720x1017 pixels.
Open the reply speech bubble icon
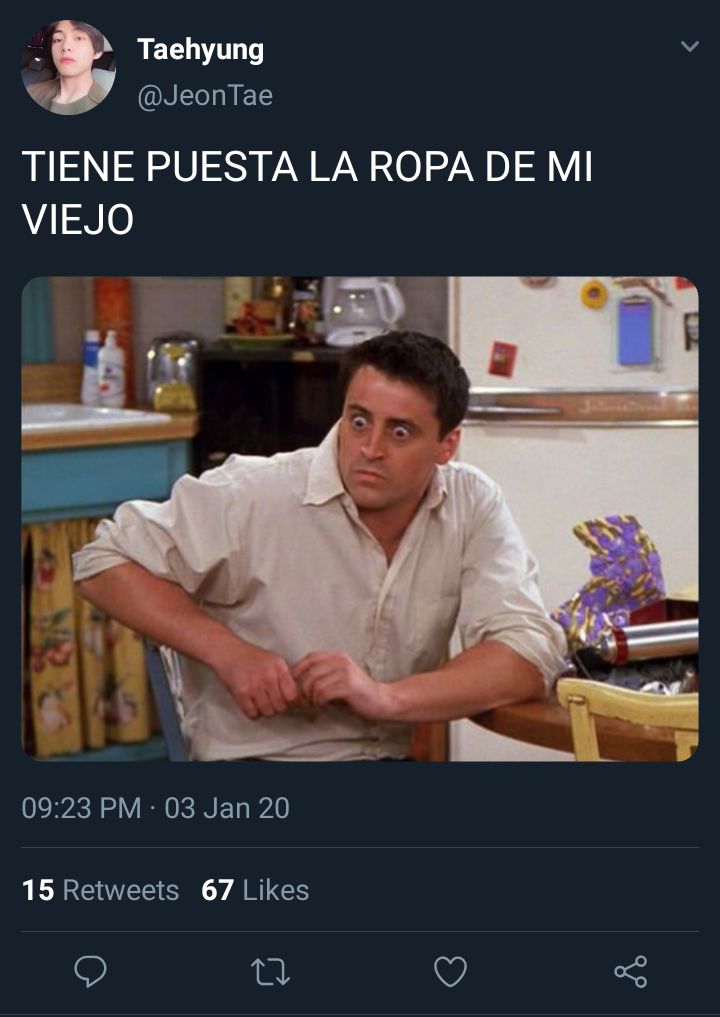pos(90,971)
